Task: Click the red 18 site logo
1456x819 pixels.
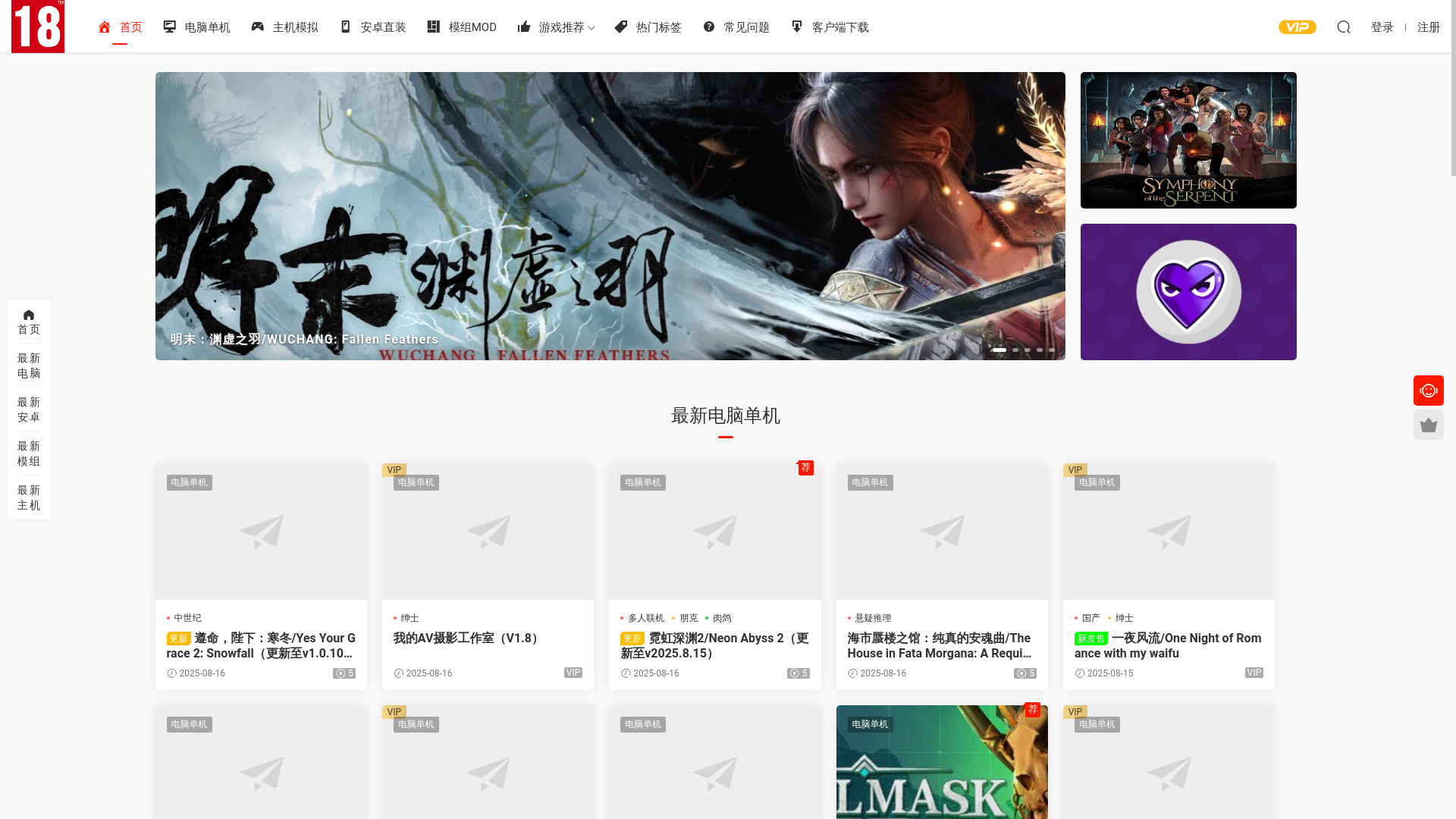Action: 38,27
